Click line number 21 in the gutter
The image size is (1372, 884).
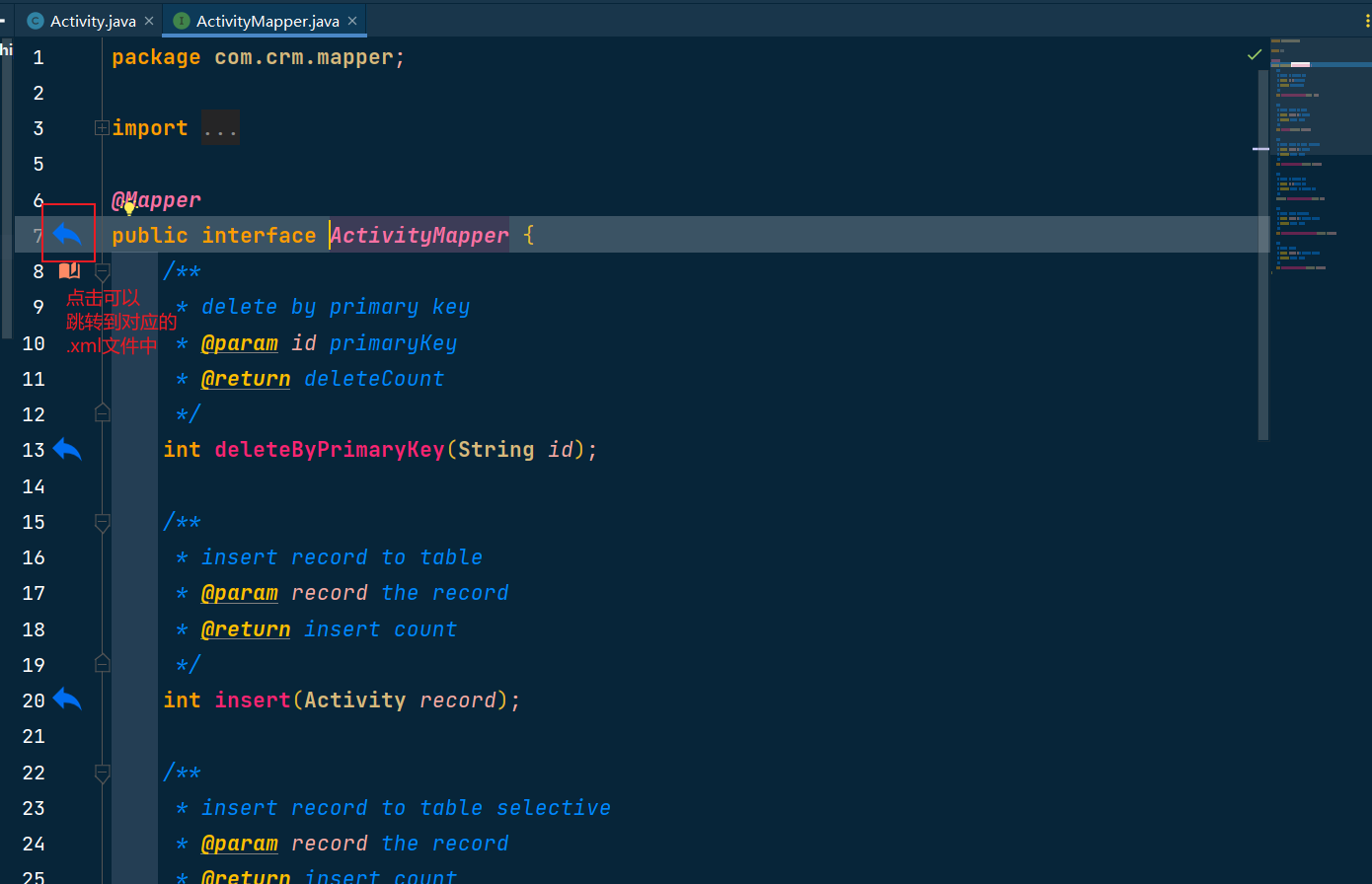click(34, 736)
